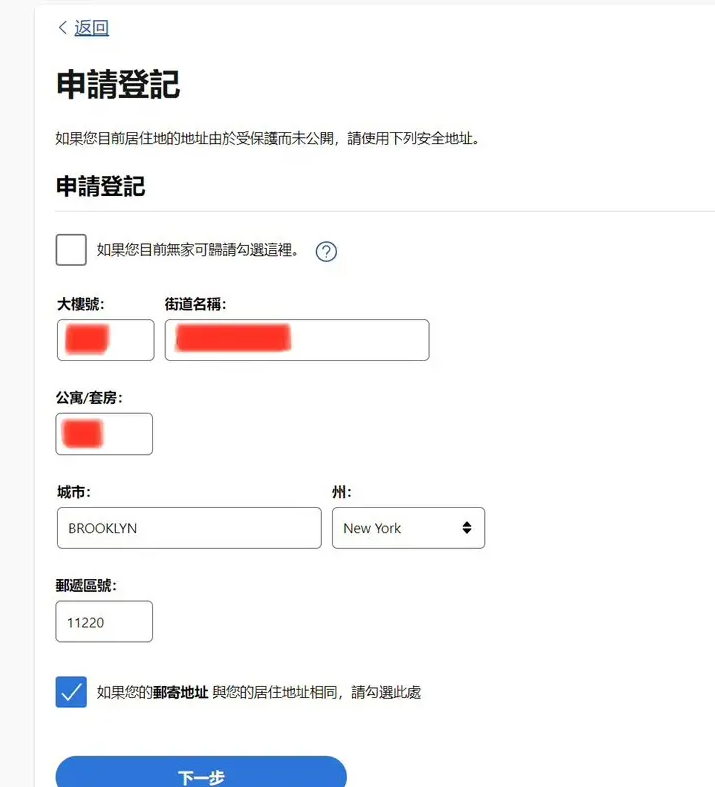The image size is (715, 787).
Task: Focus the 大樓號 building number field
Action: [x=105, y=340]
